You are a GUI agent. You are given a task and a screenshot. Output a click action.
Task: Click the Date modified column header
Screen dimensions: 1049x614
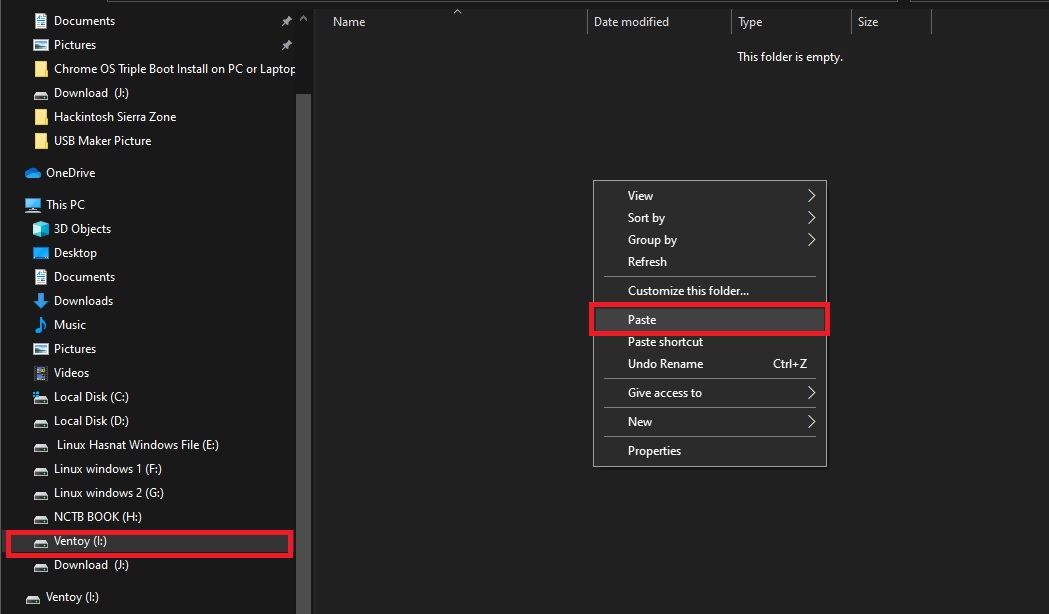tap(631, 22)
